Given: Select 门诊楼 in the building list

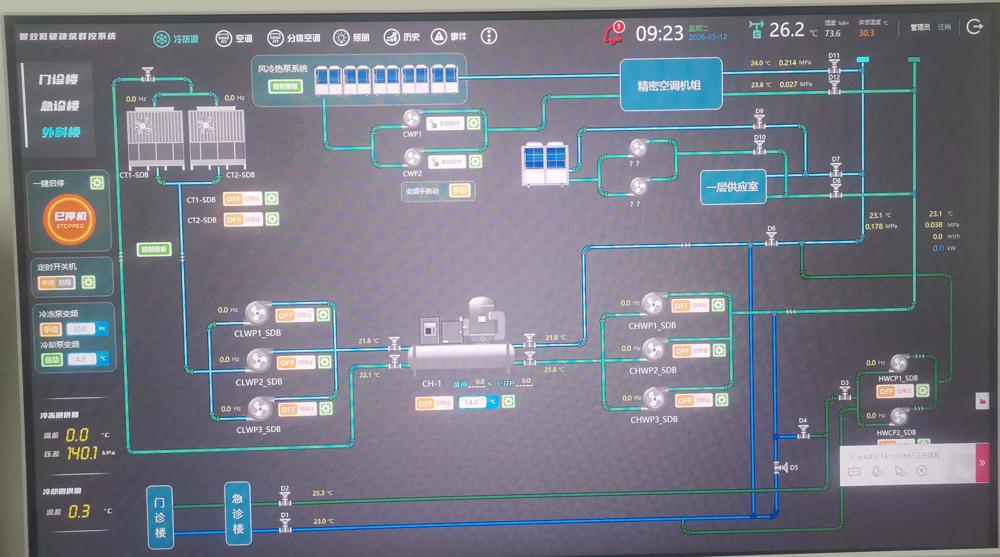Looking at the screenshot, I should coord(59,79).
